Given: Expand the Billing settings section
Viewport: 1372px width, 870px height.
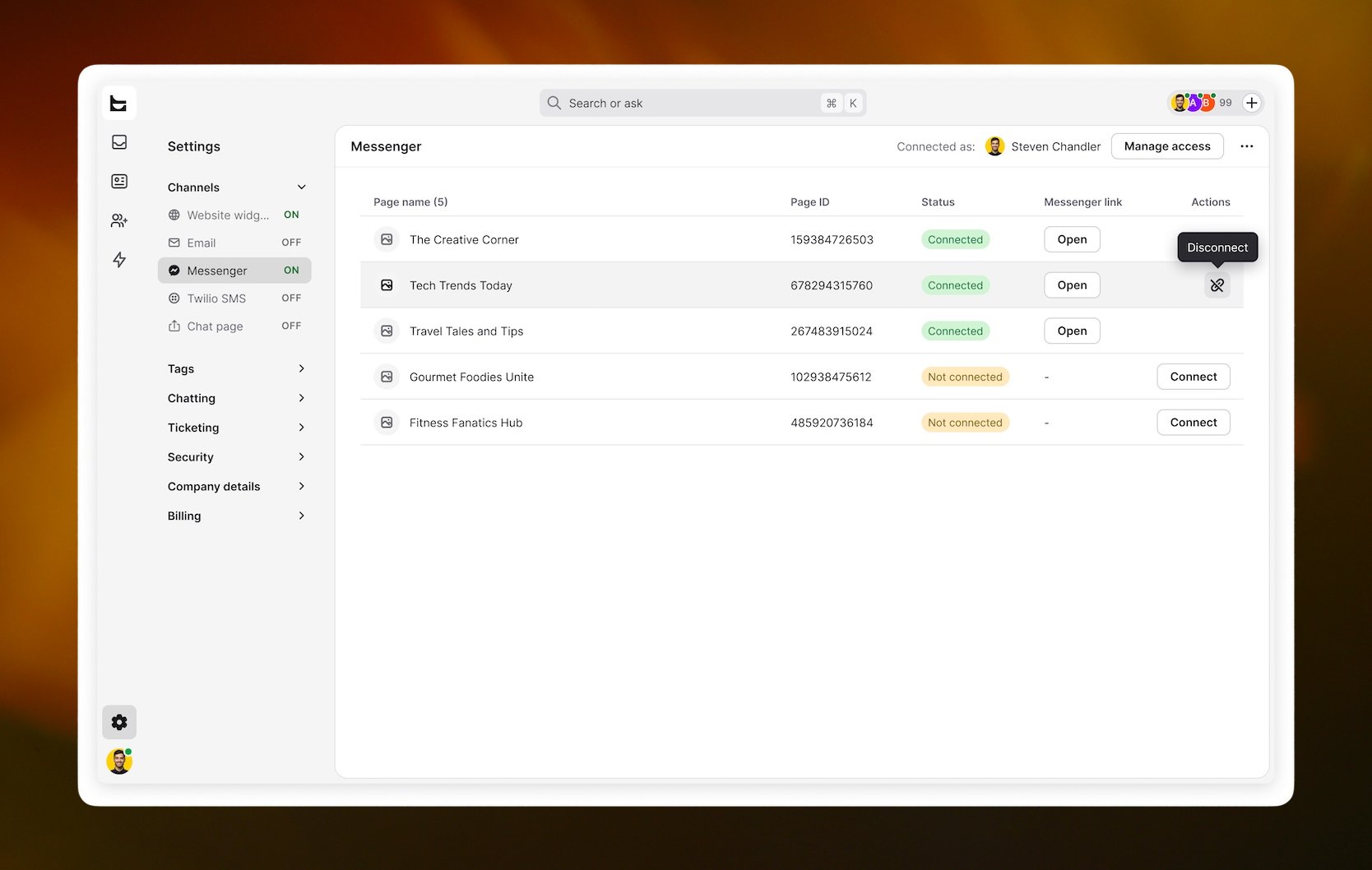Looking at the screenshot, I should pyautogui.click(x=235, y=516).
